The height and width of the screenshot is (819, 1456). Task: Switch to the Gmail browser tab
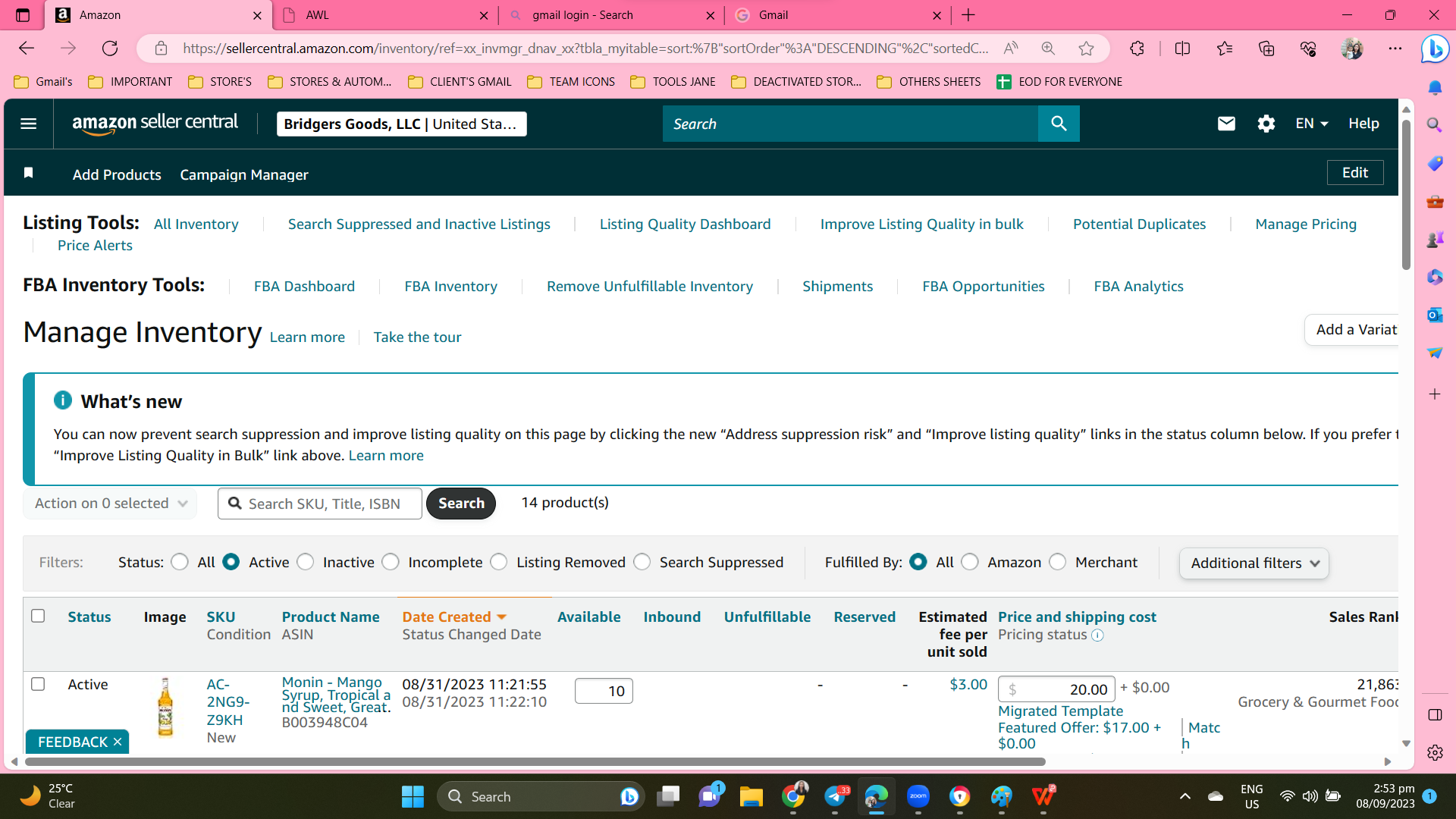pyautogui.click(x=838, y=15)
